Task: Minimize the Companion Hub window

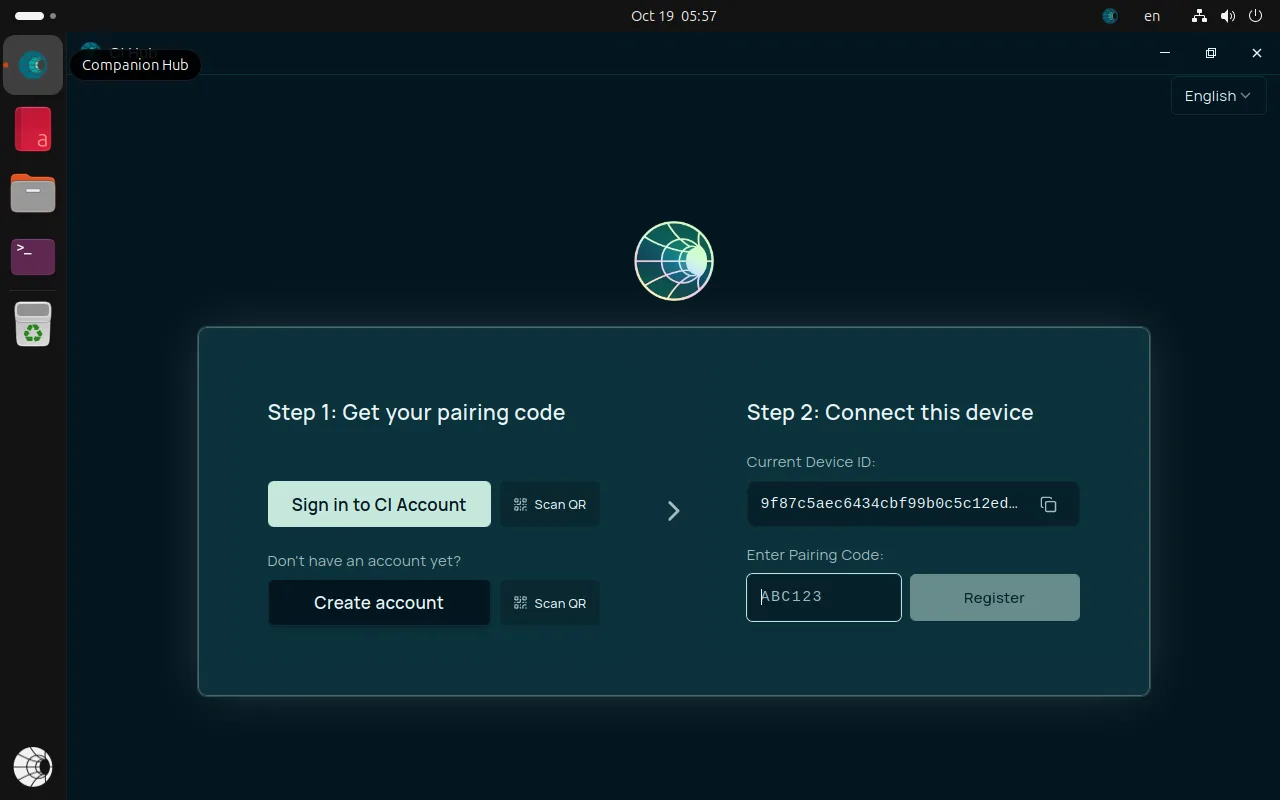Action: 1165,53
